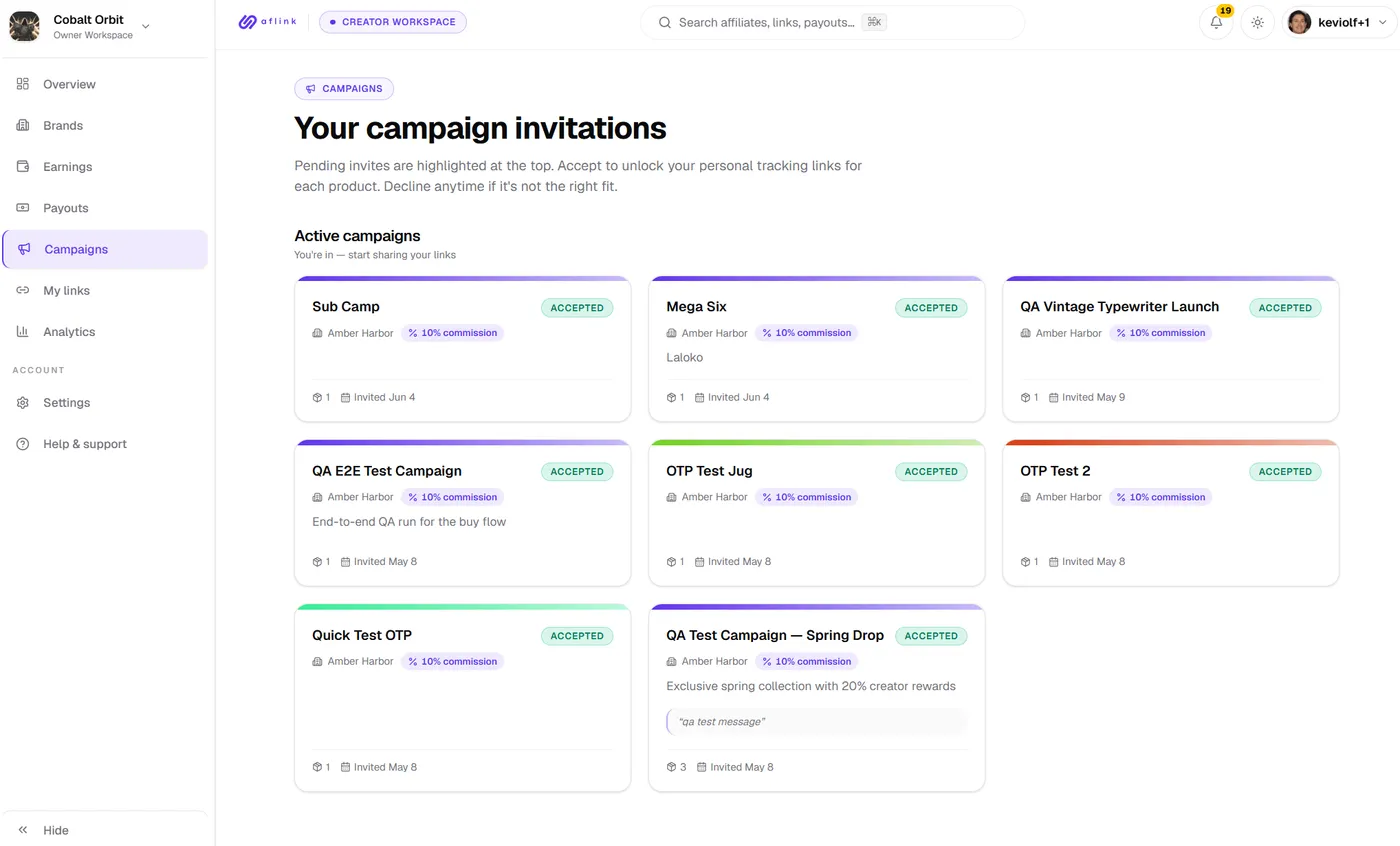Click the Accepted badge on Quick Test OTP
The width and height of the screenshot is (1400, 846).
pos(577,636)
